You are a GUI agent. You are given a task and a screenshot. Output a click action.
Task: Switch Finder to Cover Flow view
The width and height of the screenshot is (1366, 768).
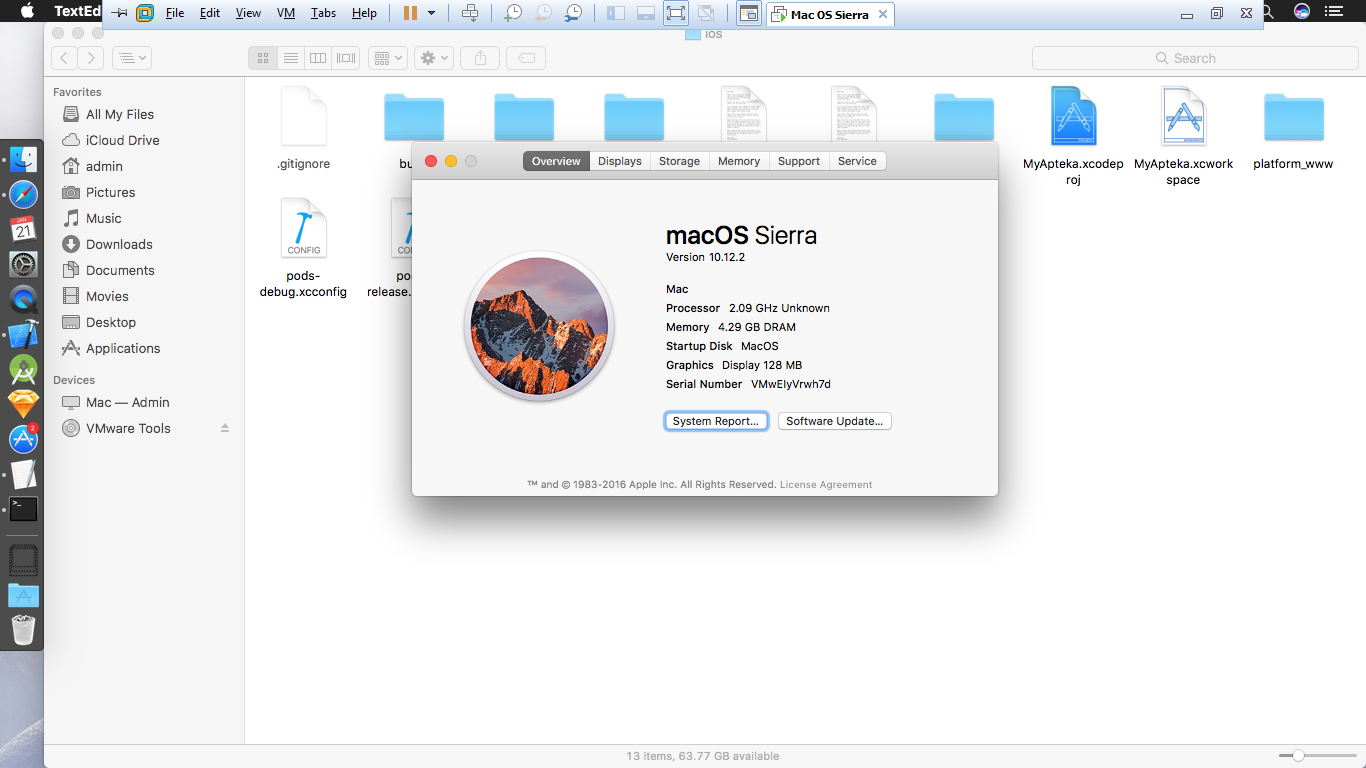tap(346, 58)
